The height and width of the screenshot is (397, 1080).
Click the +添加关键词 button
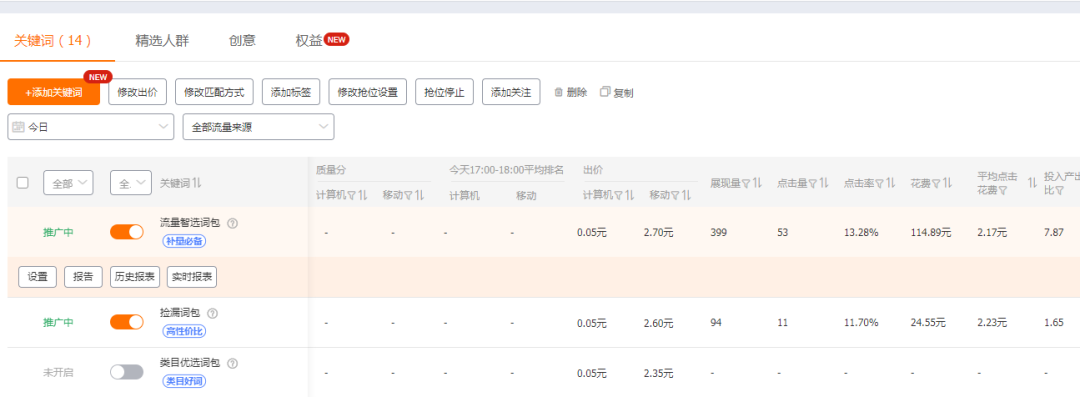click(x=54, y=92)
